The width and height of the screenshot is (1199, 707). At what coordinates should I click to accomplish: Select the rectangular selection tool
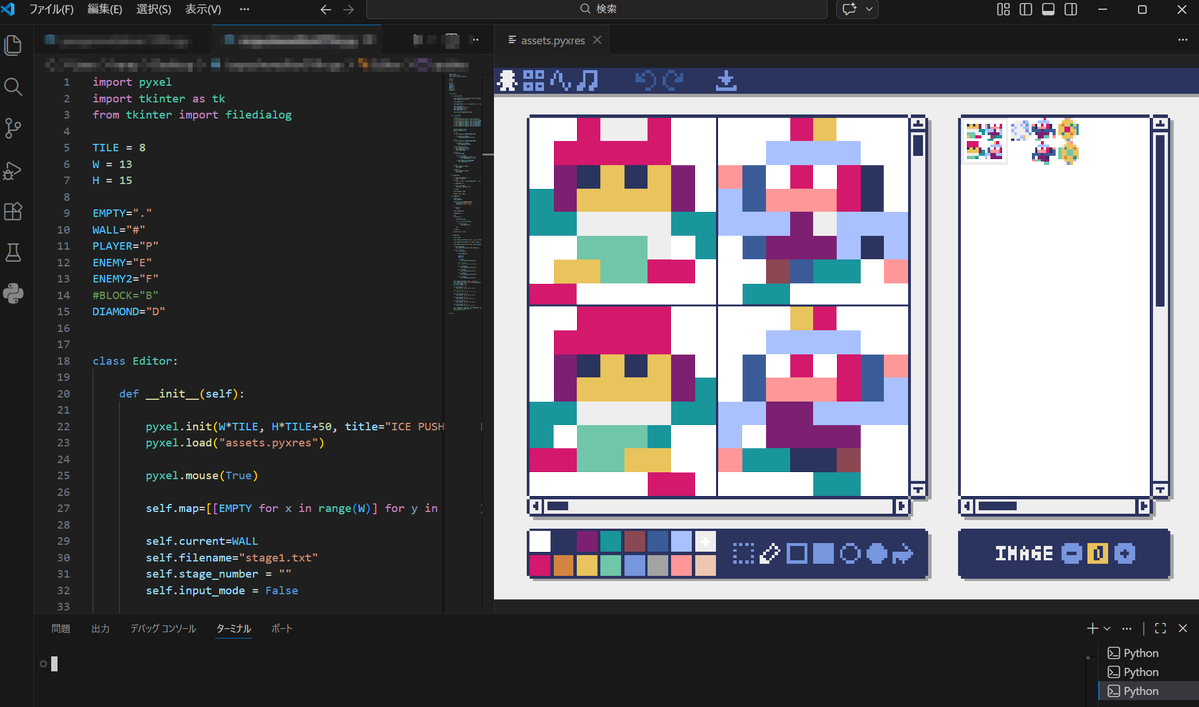click(742, 553)
